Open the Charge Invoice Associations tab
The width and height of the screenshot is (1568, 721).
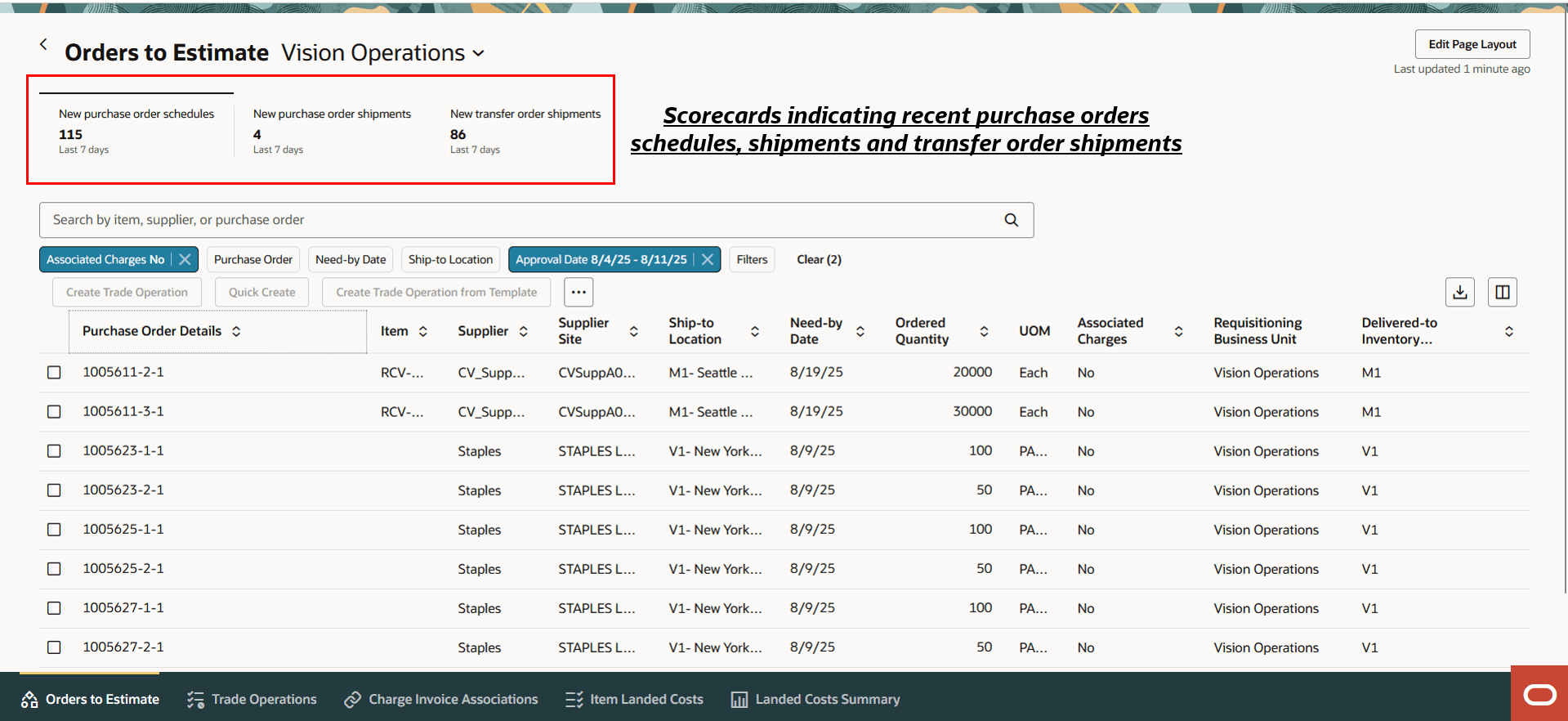pos(441,699)
